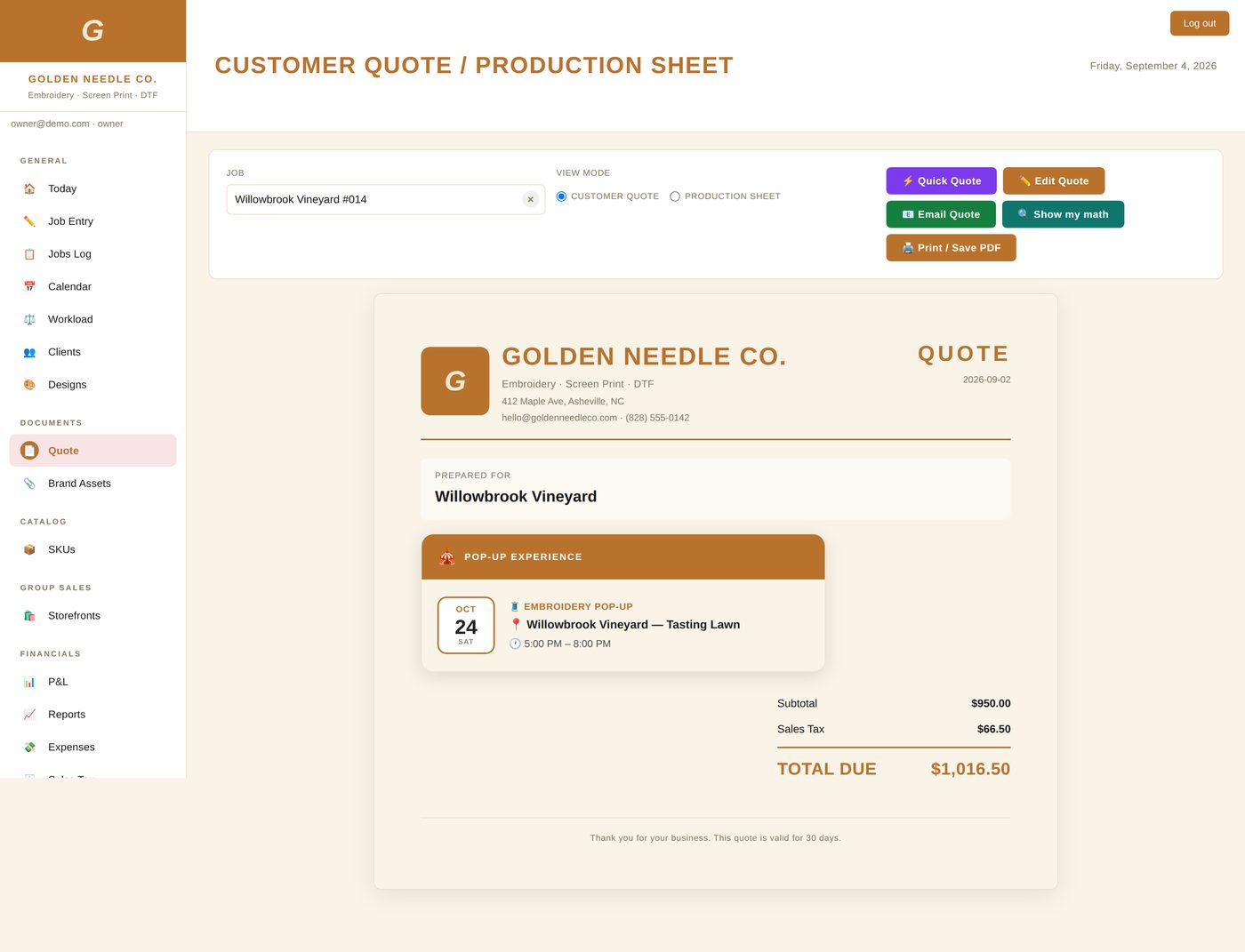The width and height of the screenshot is (1245, 952).
Task: Click the Edit Quote button
Action: pos(1054,180)
